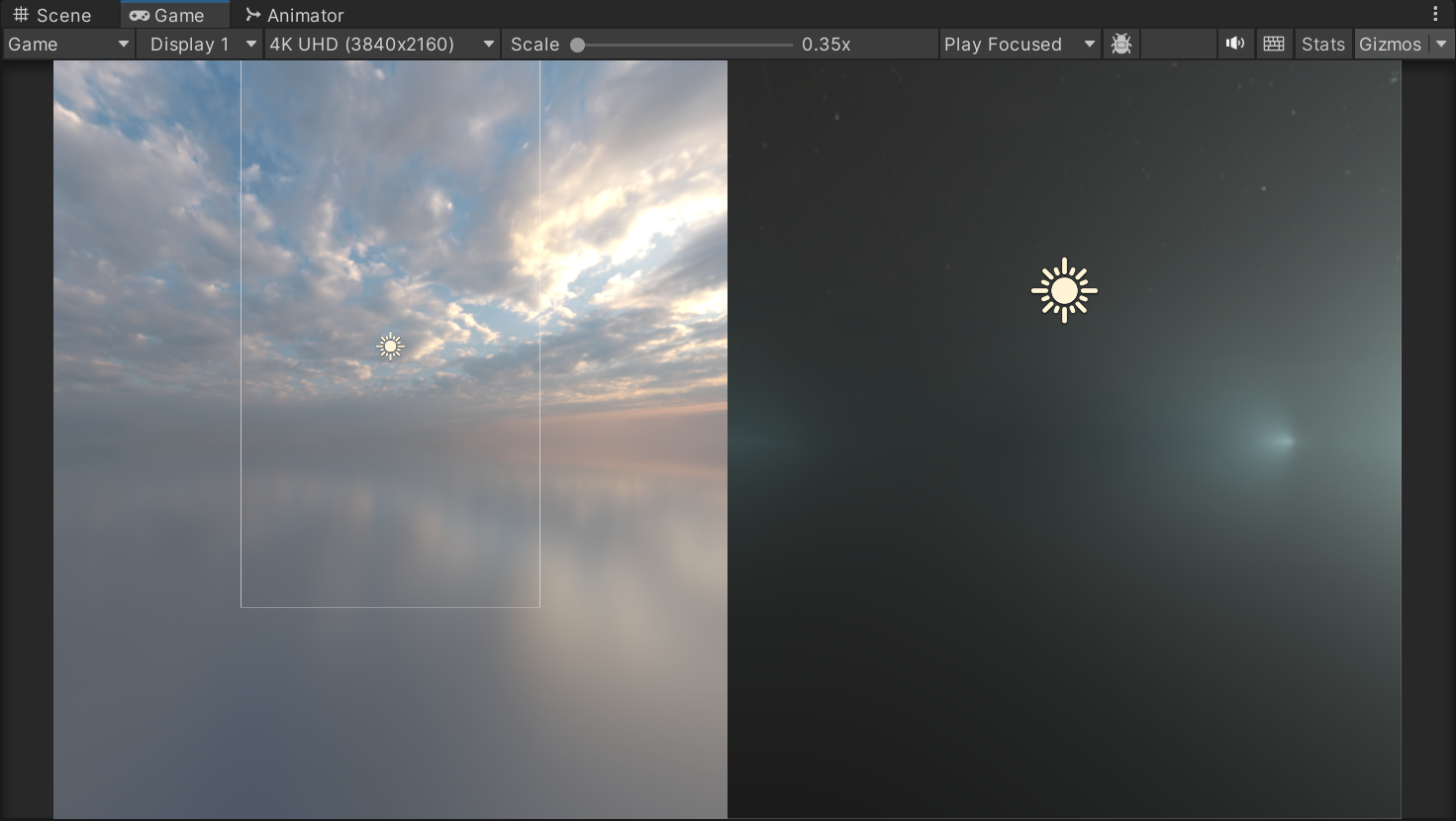
Task: Click the large sun light gizmo
Action: pyautogui.click(x=1064, y=291)
